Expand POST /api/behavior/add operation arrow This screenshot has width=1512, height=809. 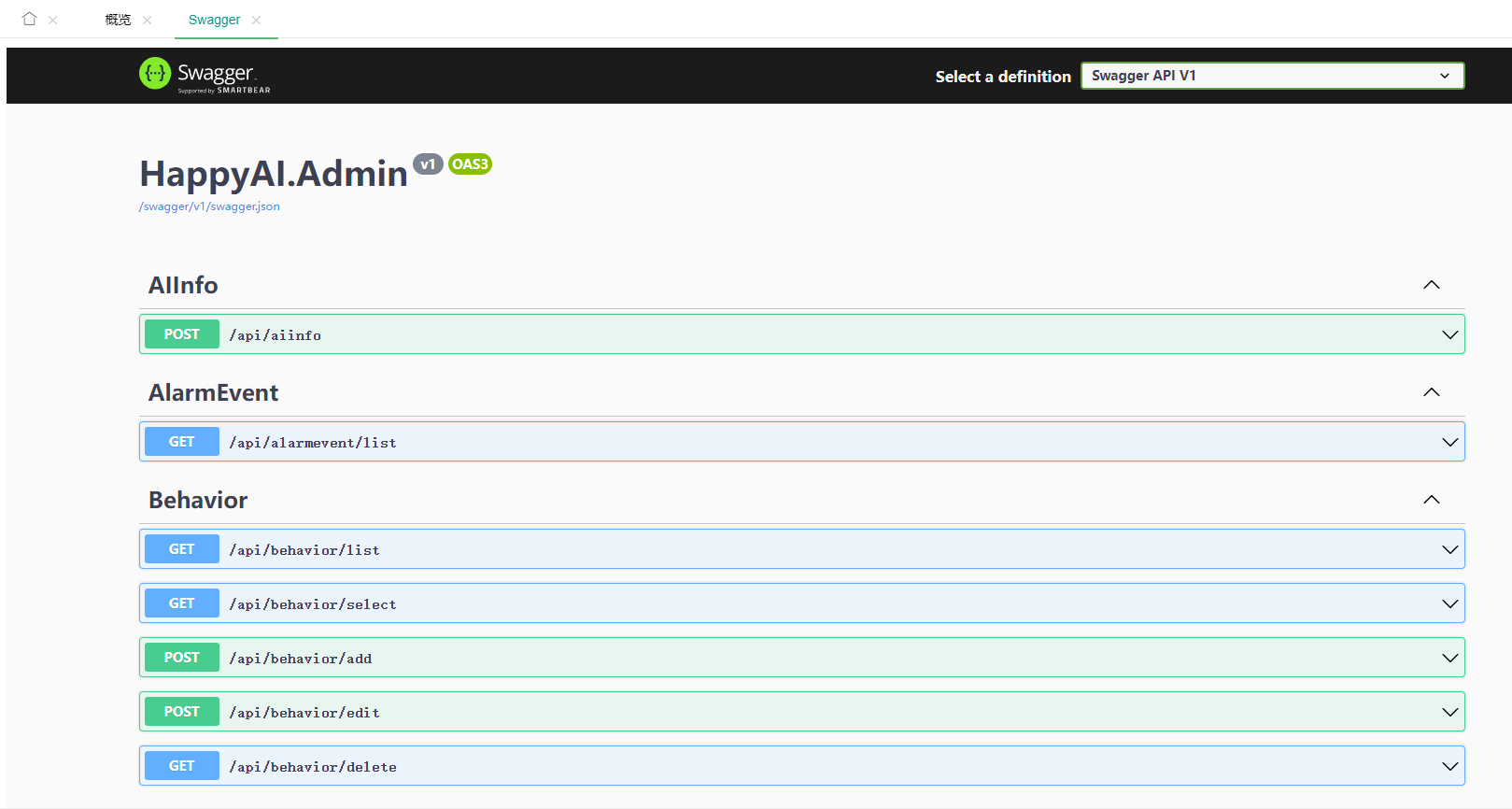click(1449, 658)
